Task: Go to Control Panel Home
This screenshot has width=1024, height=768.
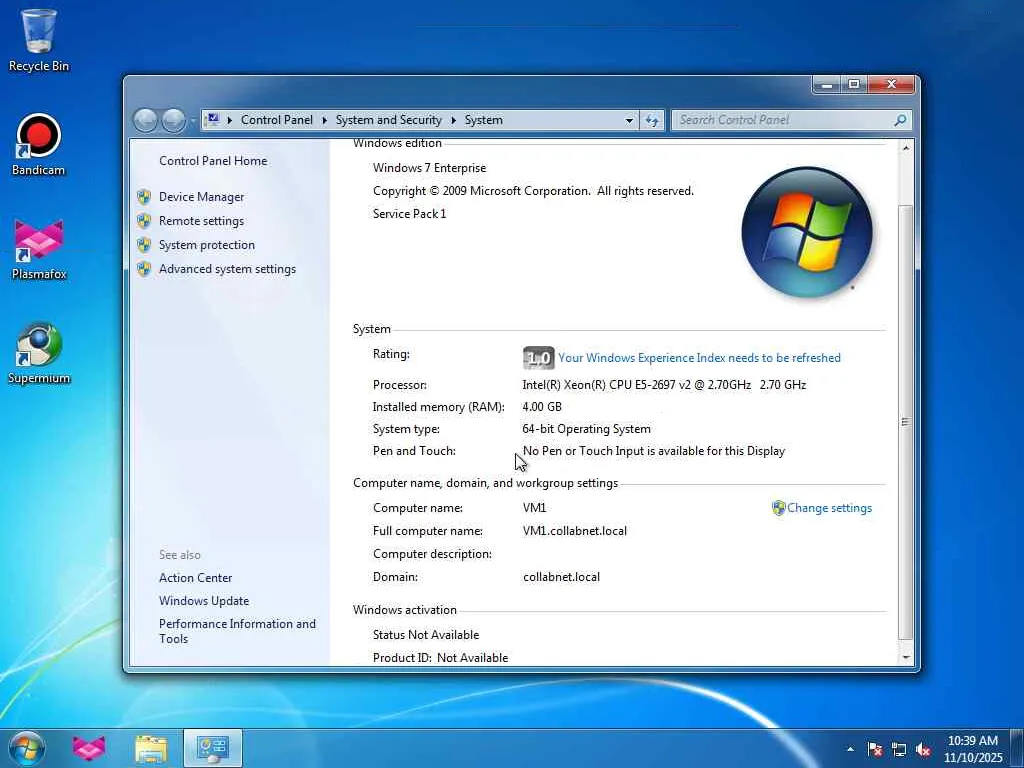Action: click(213, 161)
